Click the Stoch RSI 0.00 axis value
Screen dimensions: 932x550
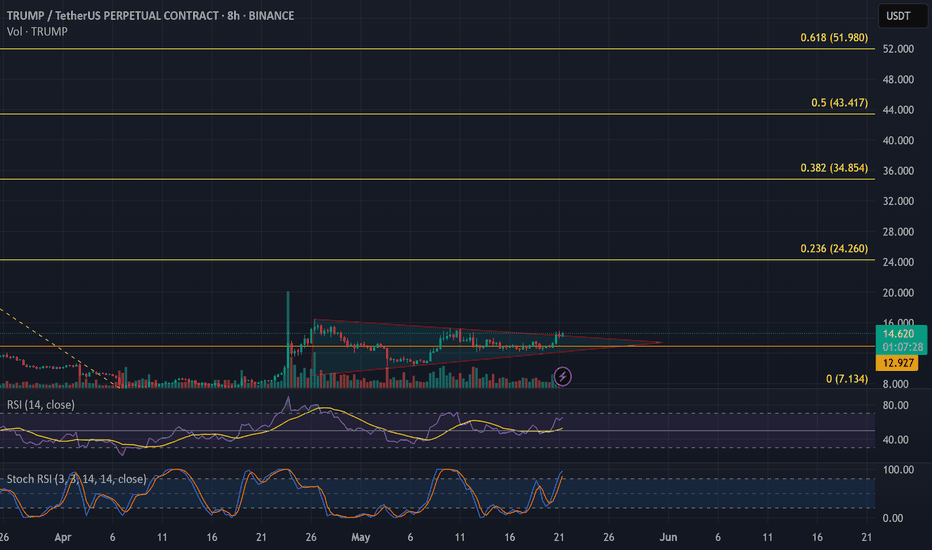tap(893, 518)
